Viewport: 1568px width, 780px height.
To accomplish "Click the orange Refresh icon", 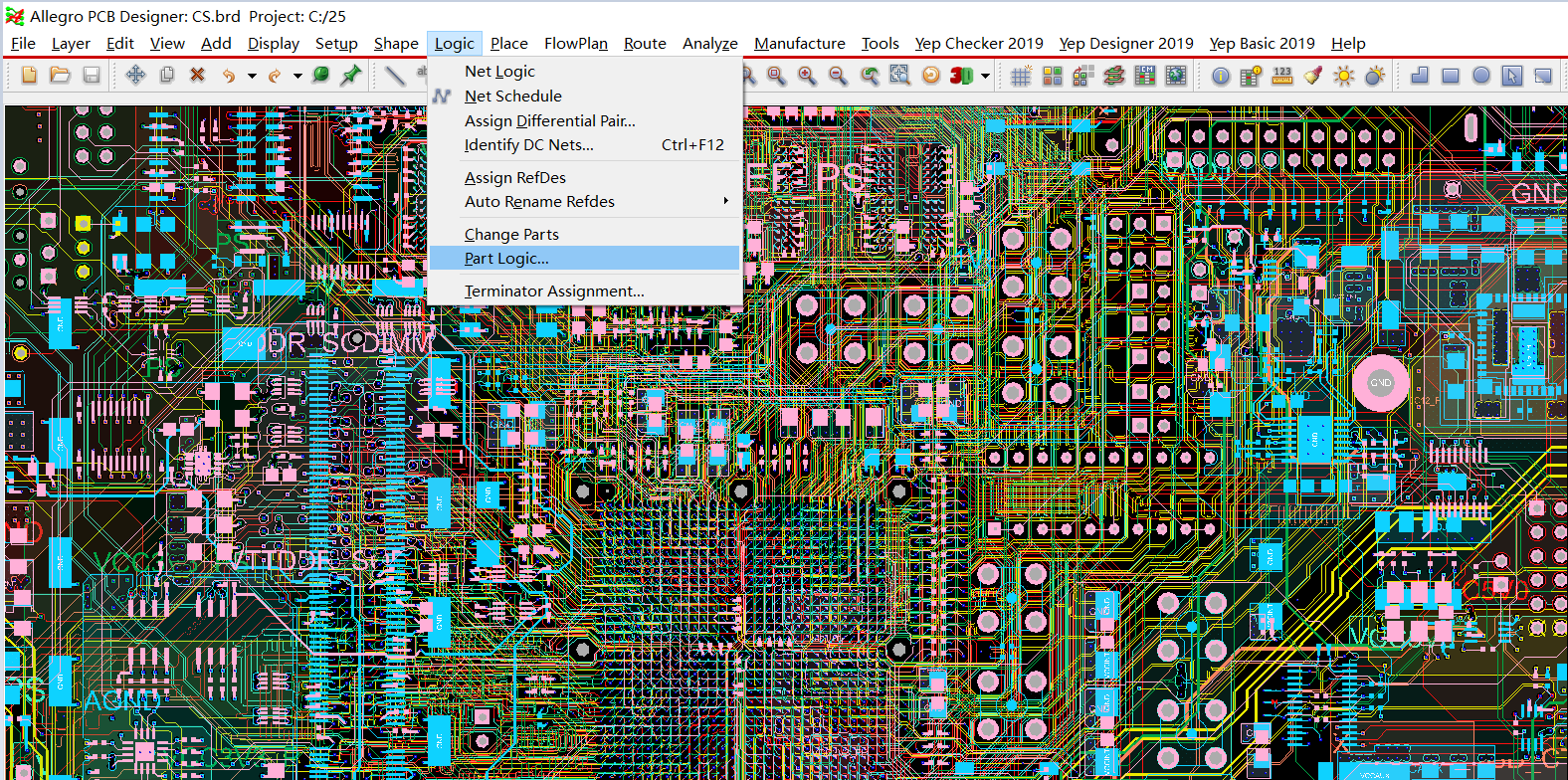I will [x=931, y=76].
